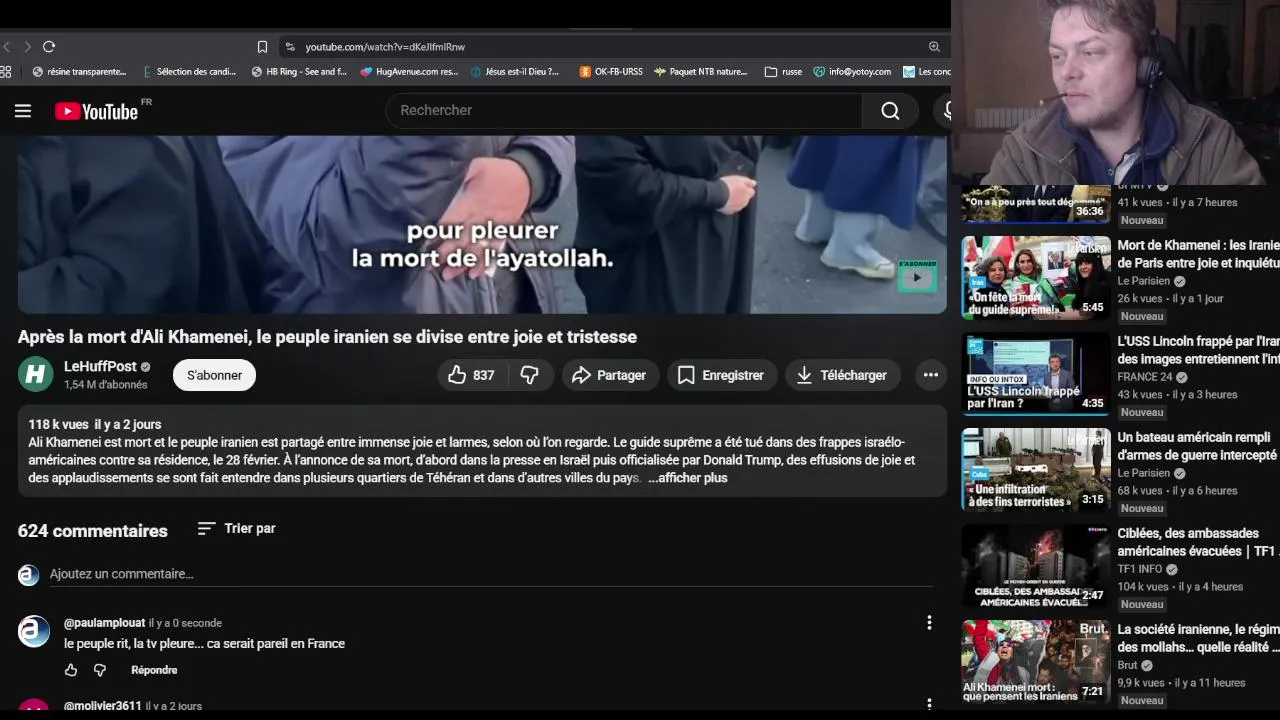Open the USS Lincoln 4:35 thumbnail
The width and height of the screenshot is (1280, 720).
coord(1036,373)
